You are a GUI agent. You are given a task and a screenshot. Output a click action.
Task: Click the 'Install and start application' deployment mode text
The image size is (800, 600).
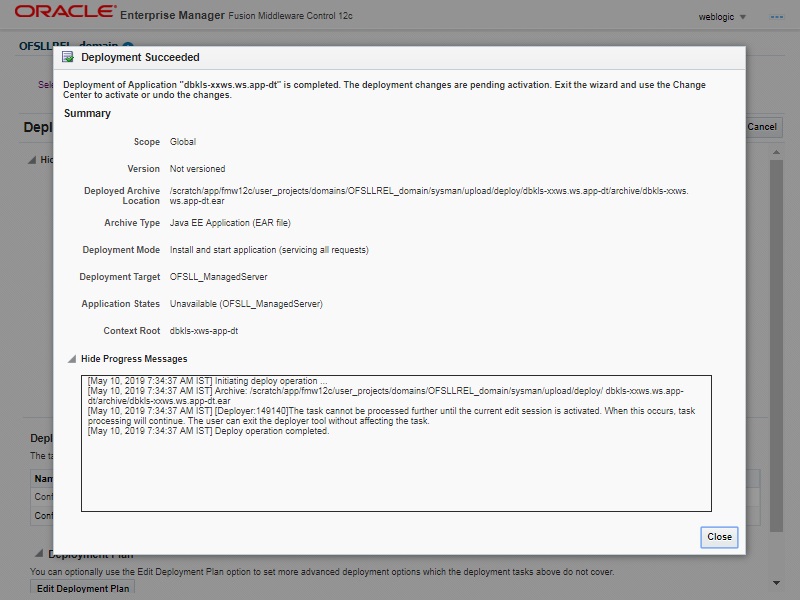coord(269,250)
